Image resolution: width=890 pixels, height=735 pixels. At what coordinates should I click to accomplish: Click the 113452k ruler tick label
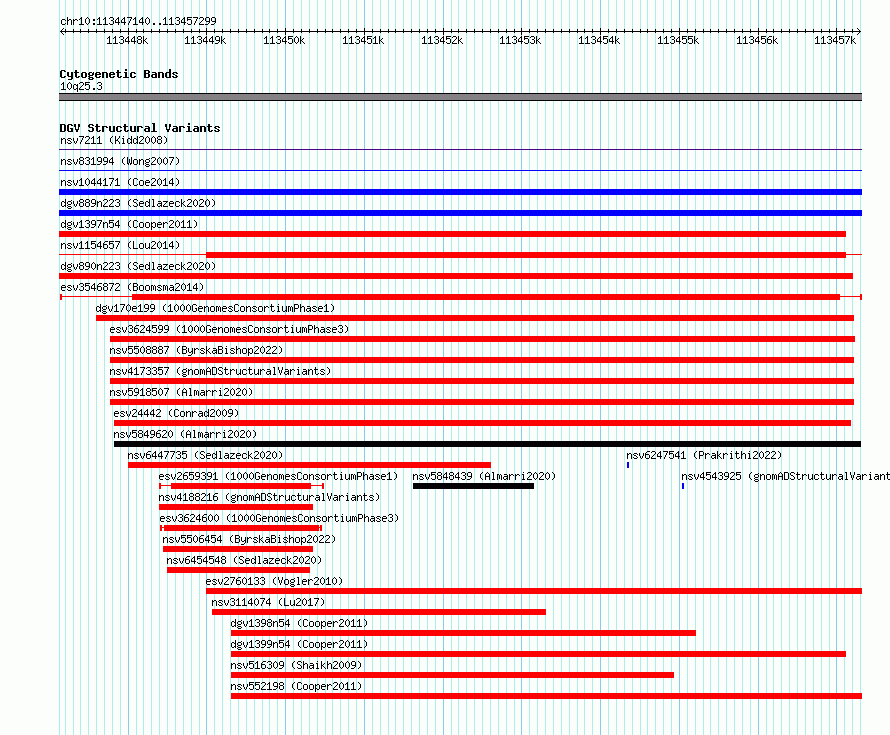442,40
